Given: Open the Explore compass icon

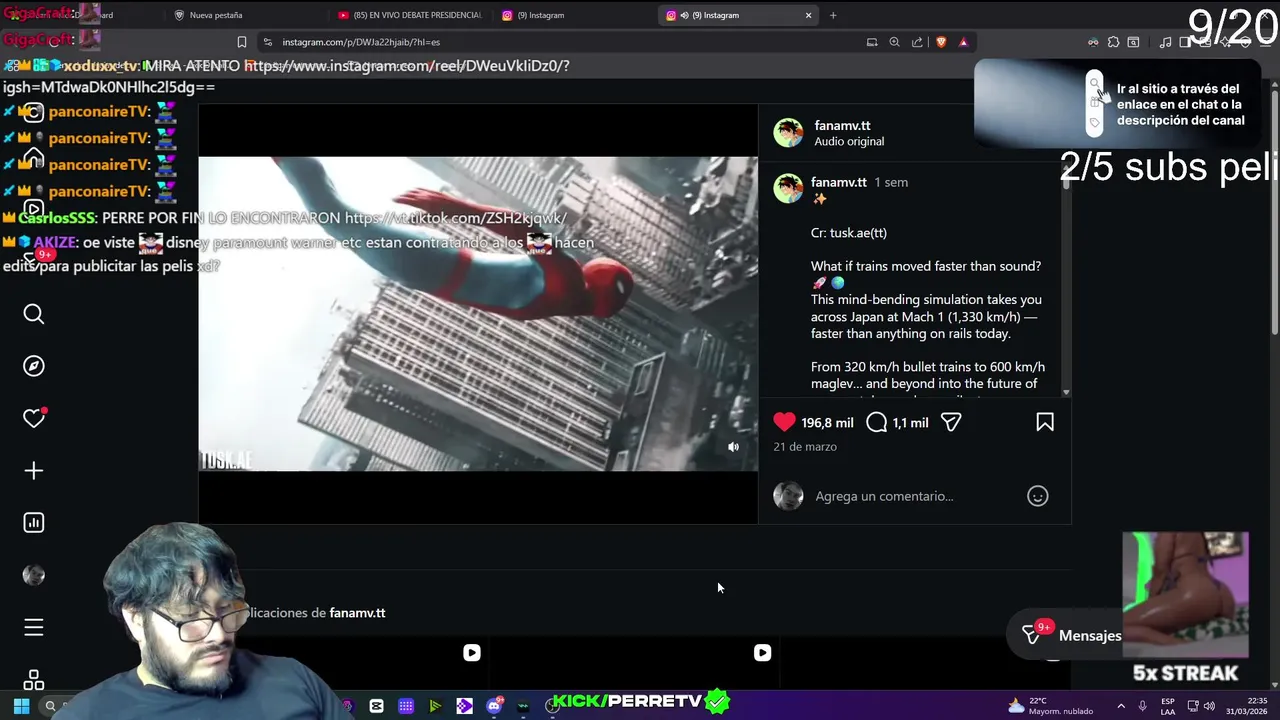Looking at the screenshot, I should click(34, 366).
